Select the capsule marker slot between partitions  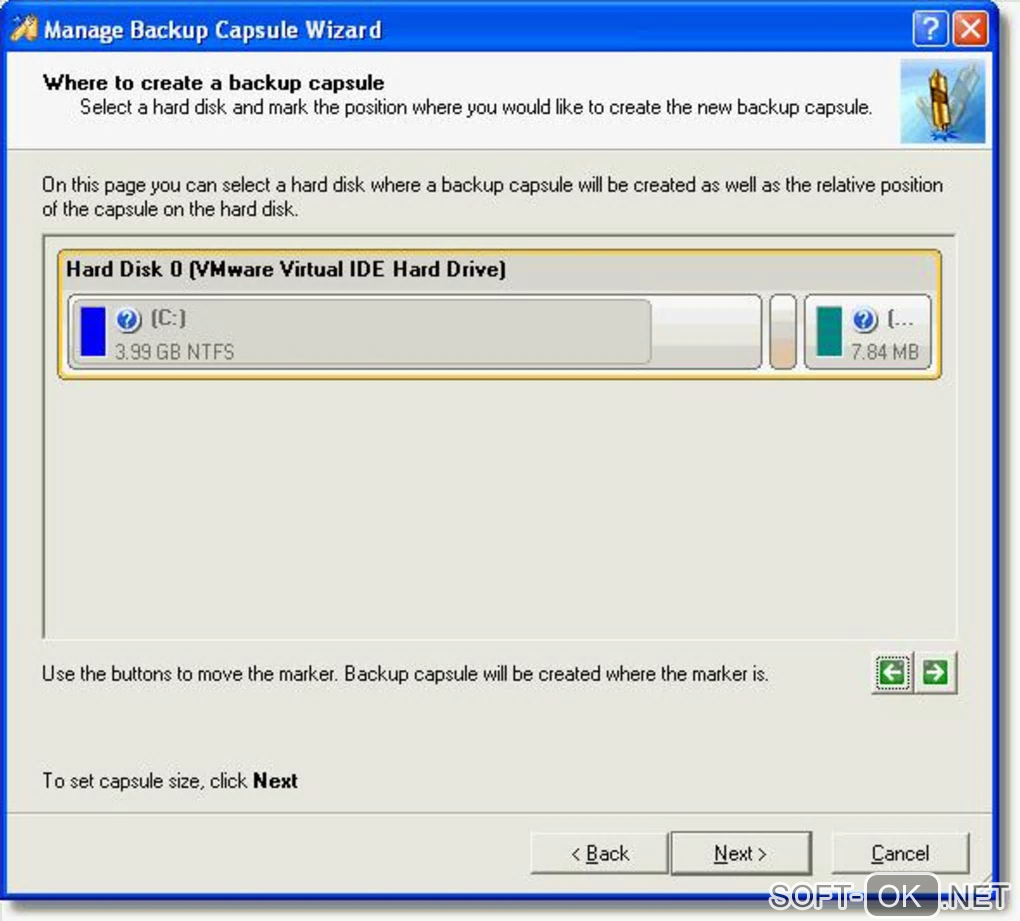click(x=783, y=332)
